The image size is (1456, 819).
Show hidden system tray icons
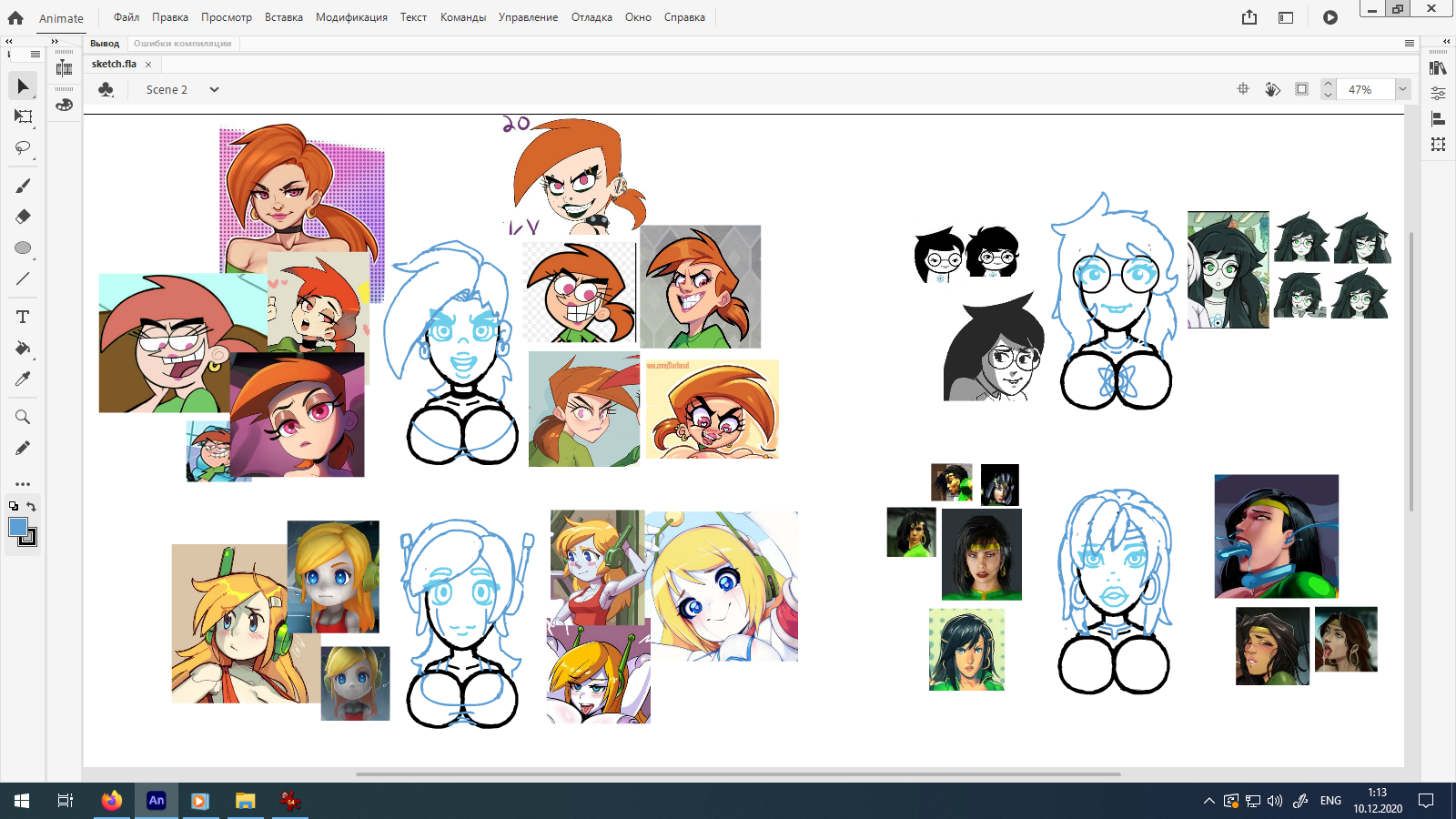(x=1208, y=801)
